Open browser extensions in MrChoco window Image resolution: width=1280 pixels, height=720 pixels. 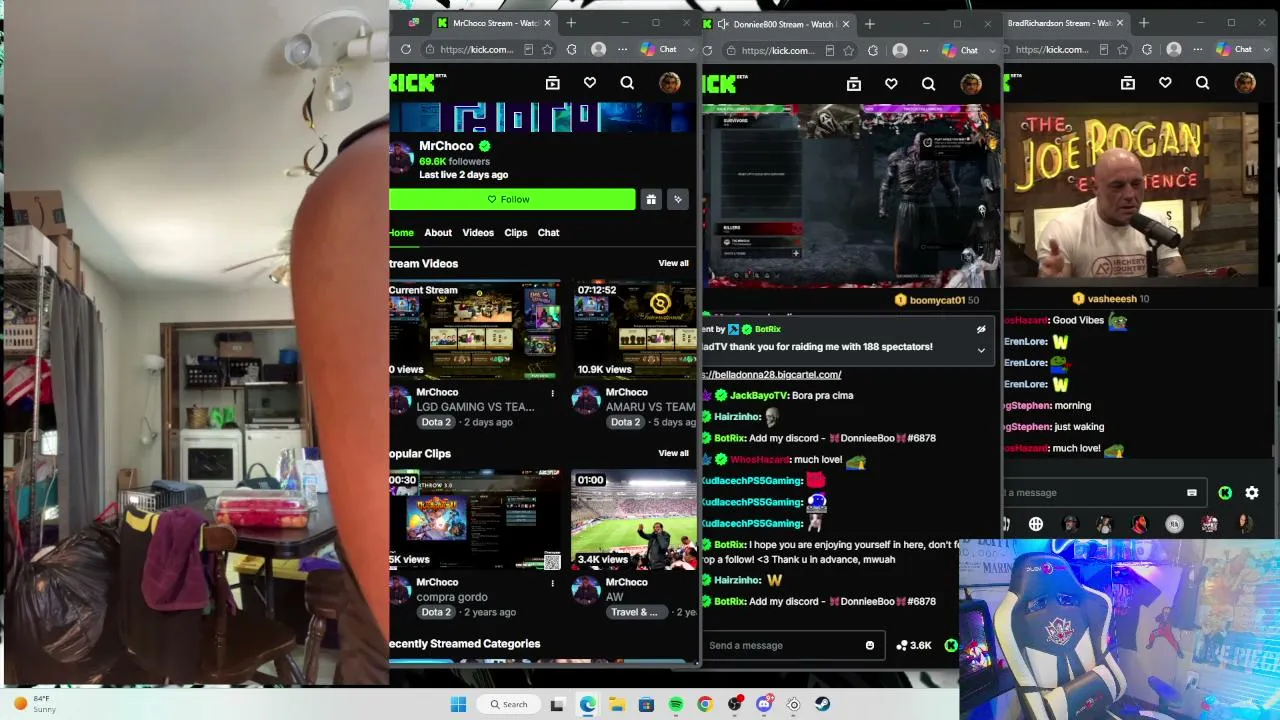point(571,49)
